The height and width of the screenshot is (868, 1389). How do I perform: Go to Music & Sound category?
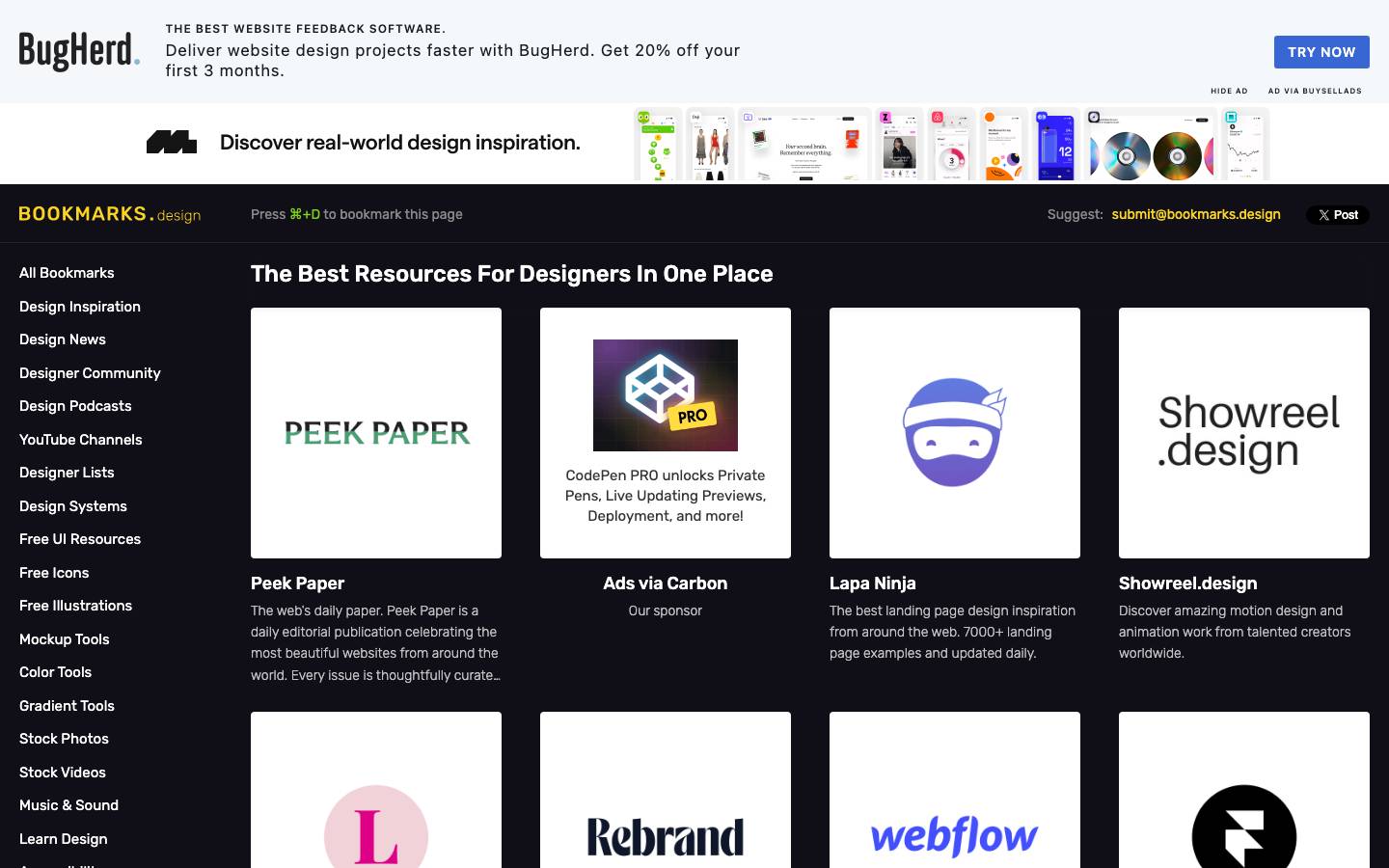pos(69,805)
